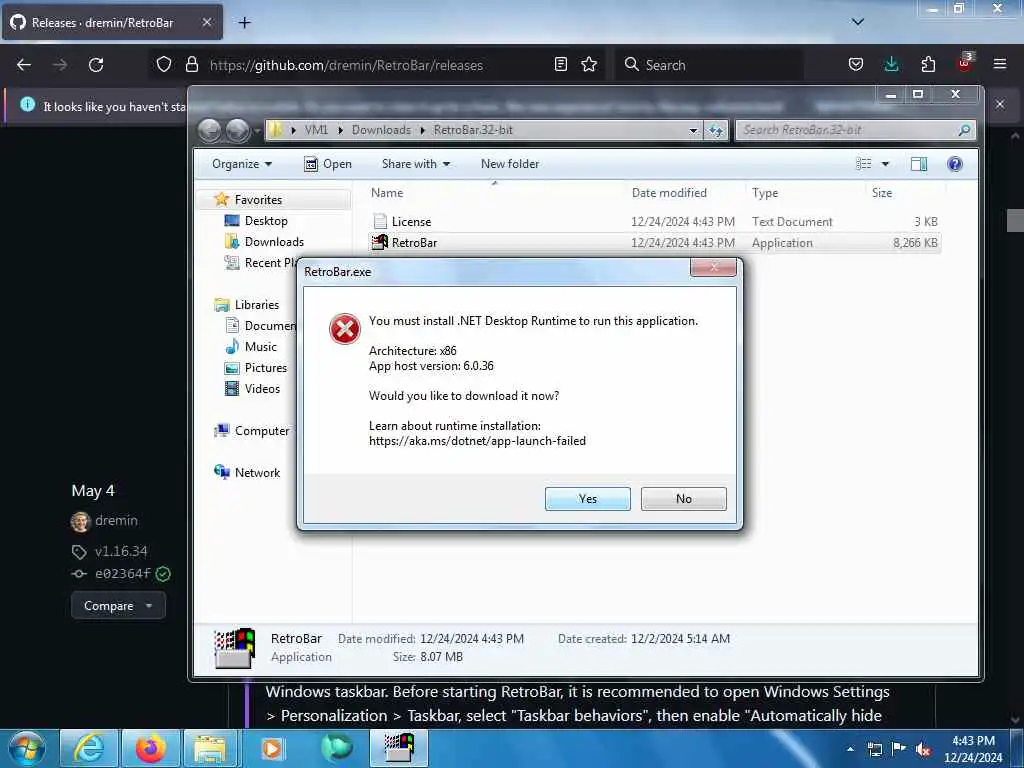Open the Save to Pocket icon

pos(856,64)
